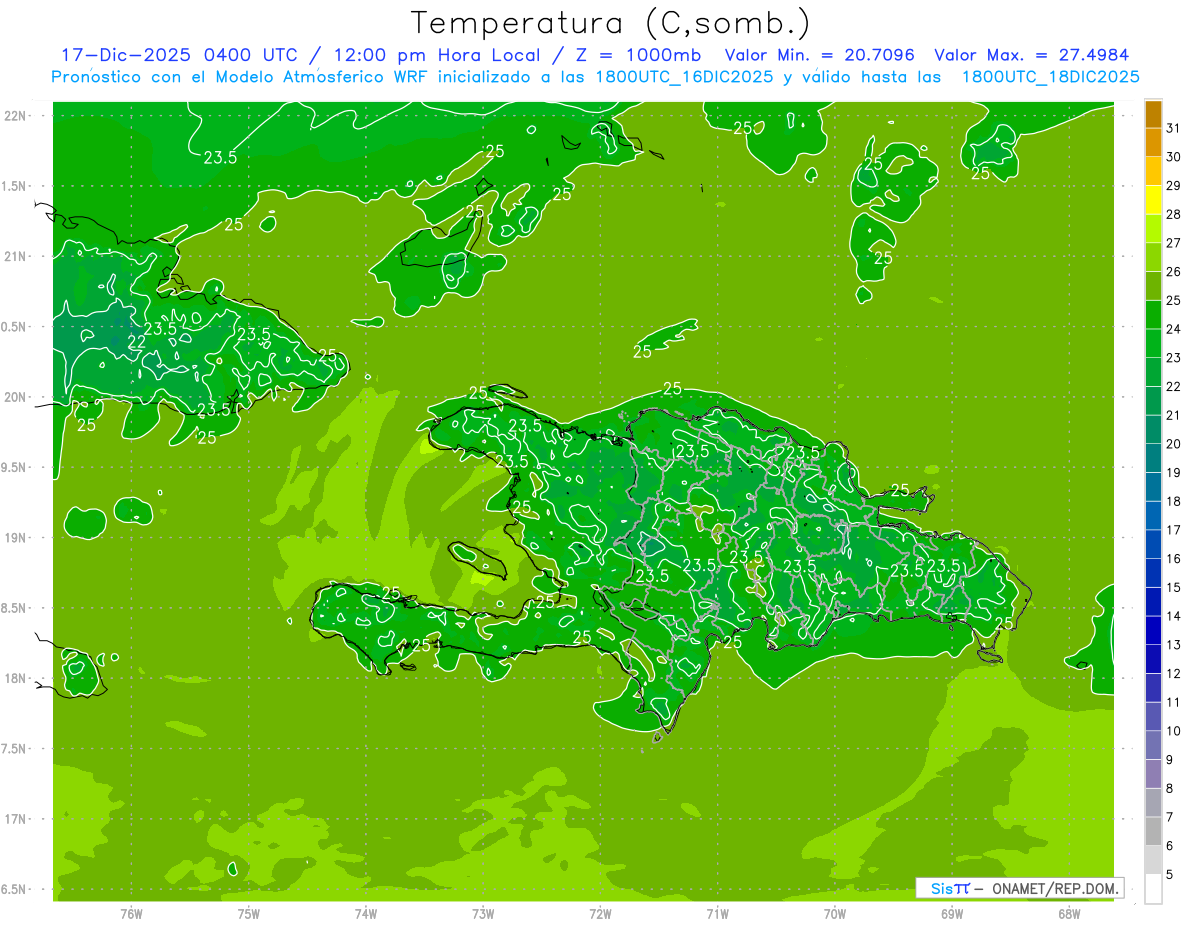Click the "22" contour label over eastern Cuba
Viewport: 1200px width, 927px height.
[137, 343]
